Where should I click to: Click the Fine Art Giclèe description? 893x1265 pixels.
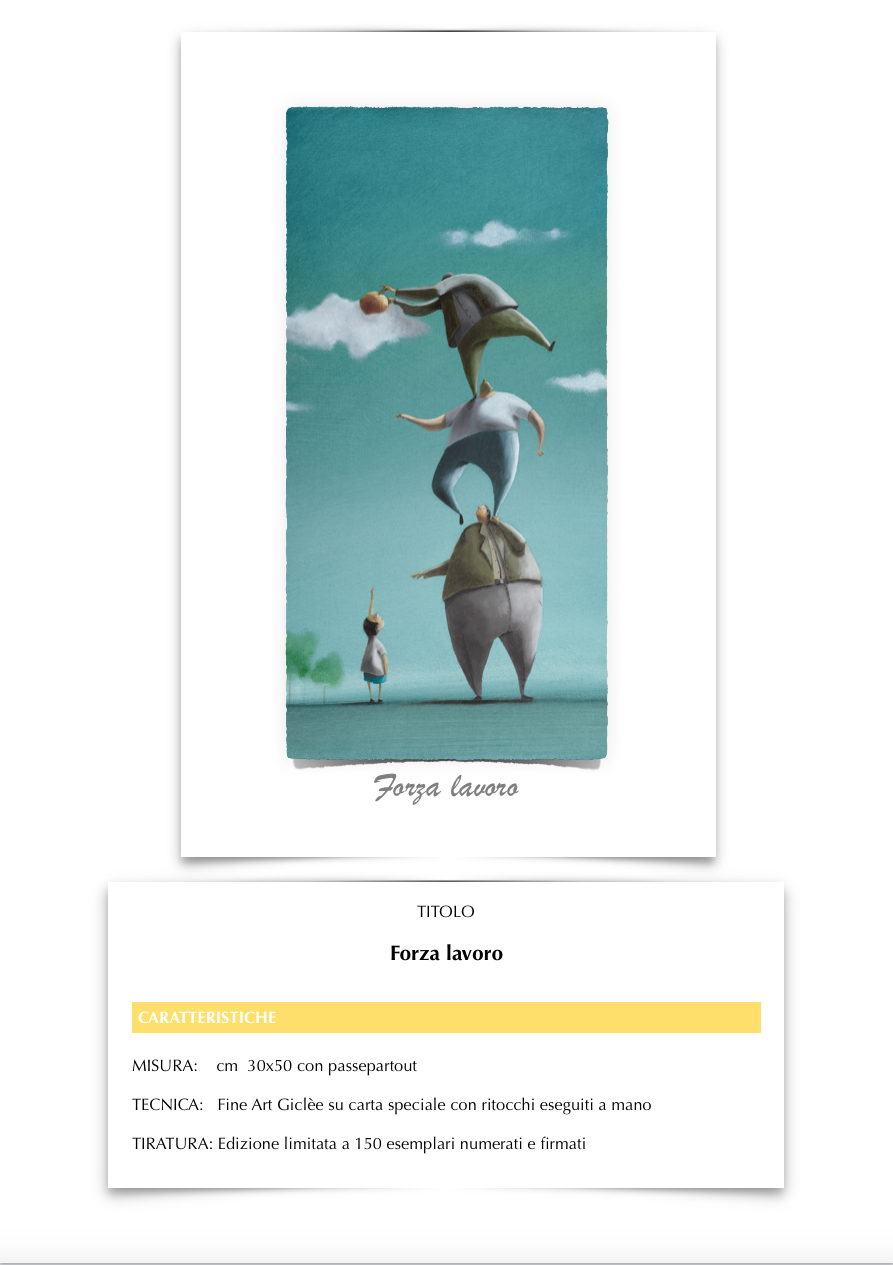click(x=434, y=1105)
